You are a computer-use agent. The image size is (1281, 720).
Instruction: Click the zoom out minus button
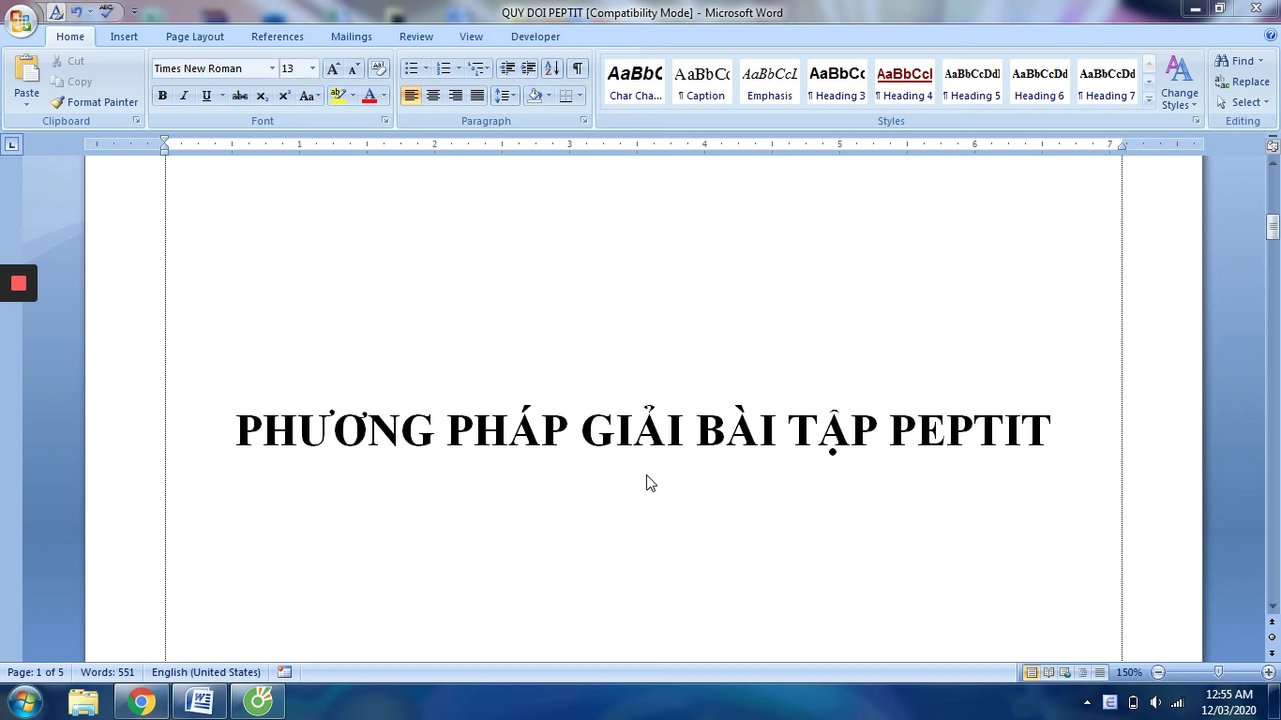coord(1158,673)
